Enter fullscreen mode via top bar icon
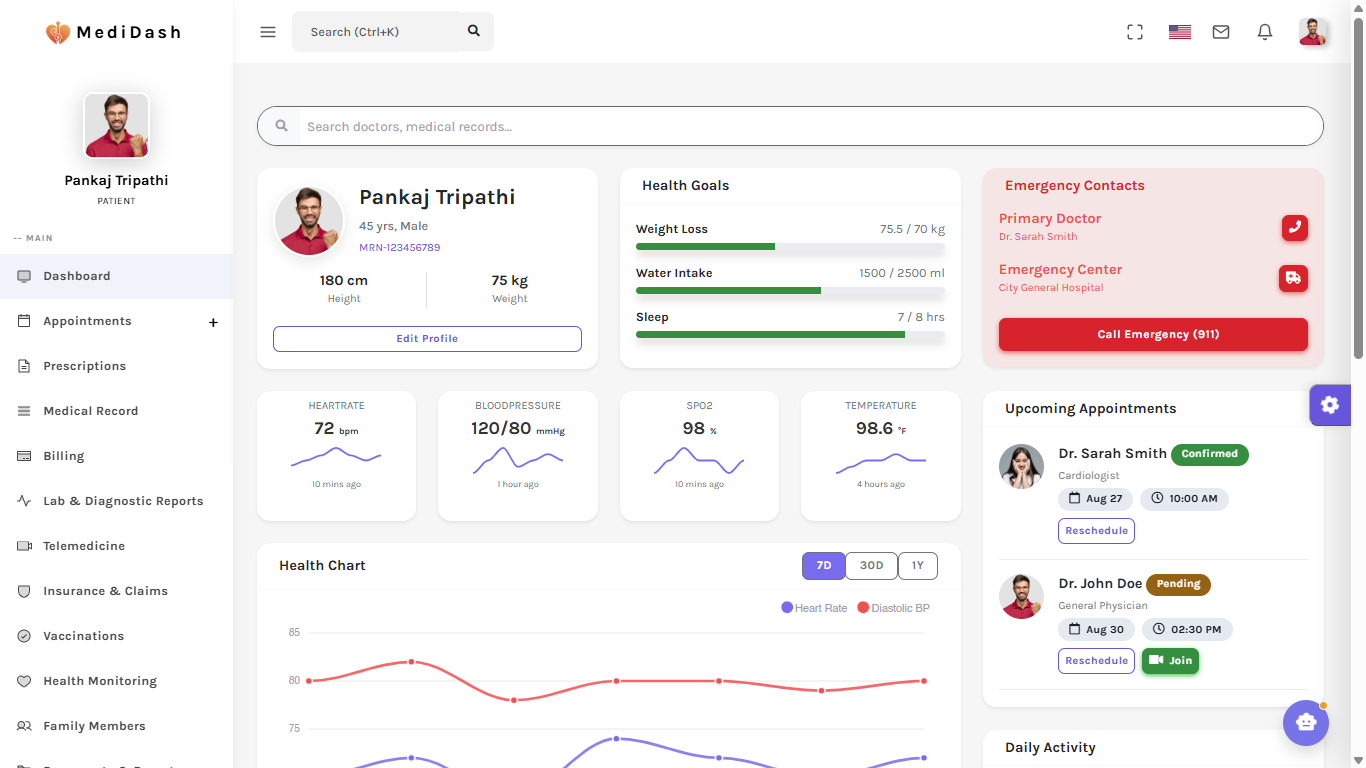 1135,32
